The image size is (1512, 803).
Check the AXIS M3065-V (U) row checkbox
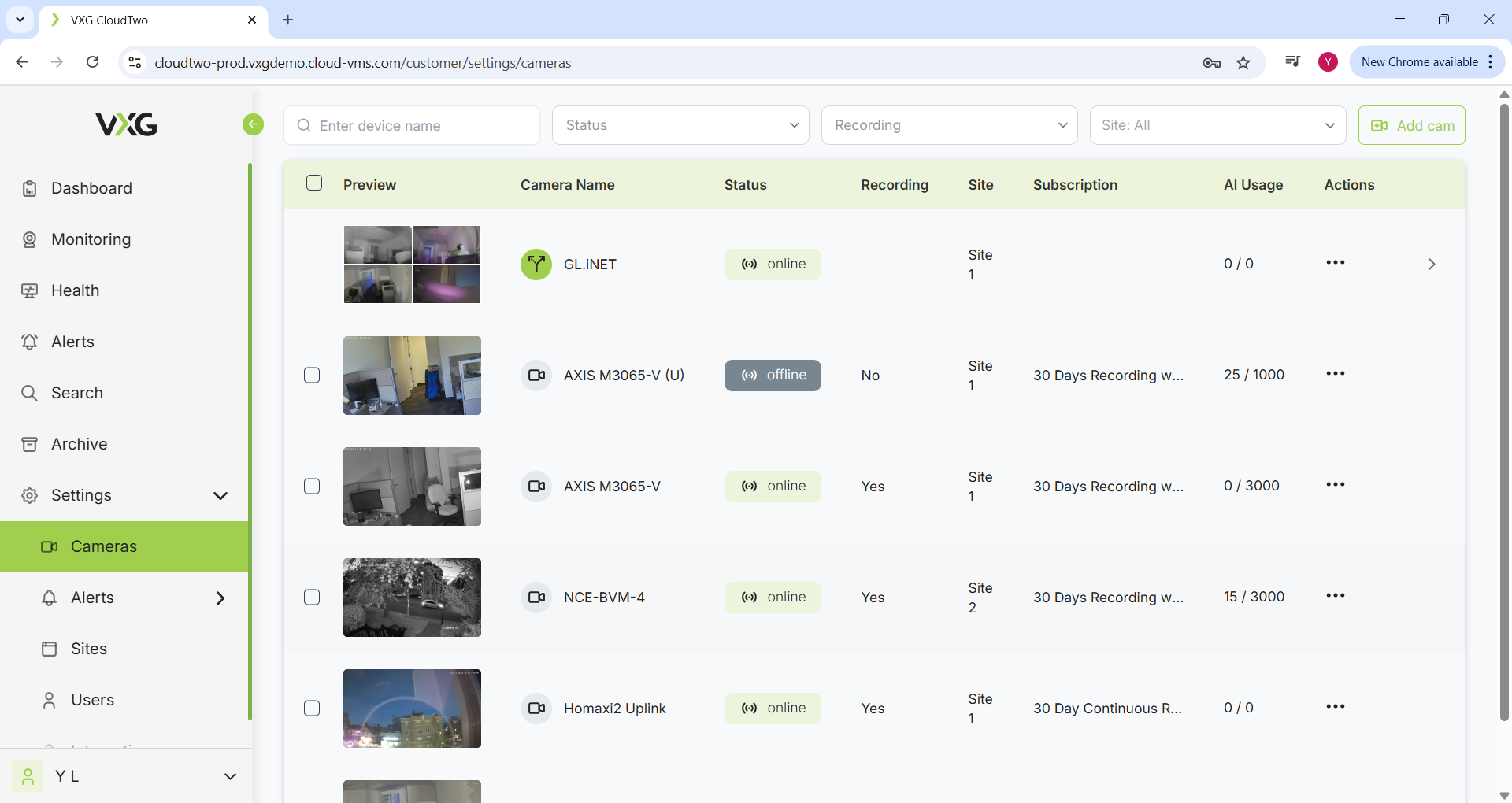tap(312, 376)
